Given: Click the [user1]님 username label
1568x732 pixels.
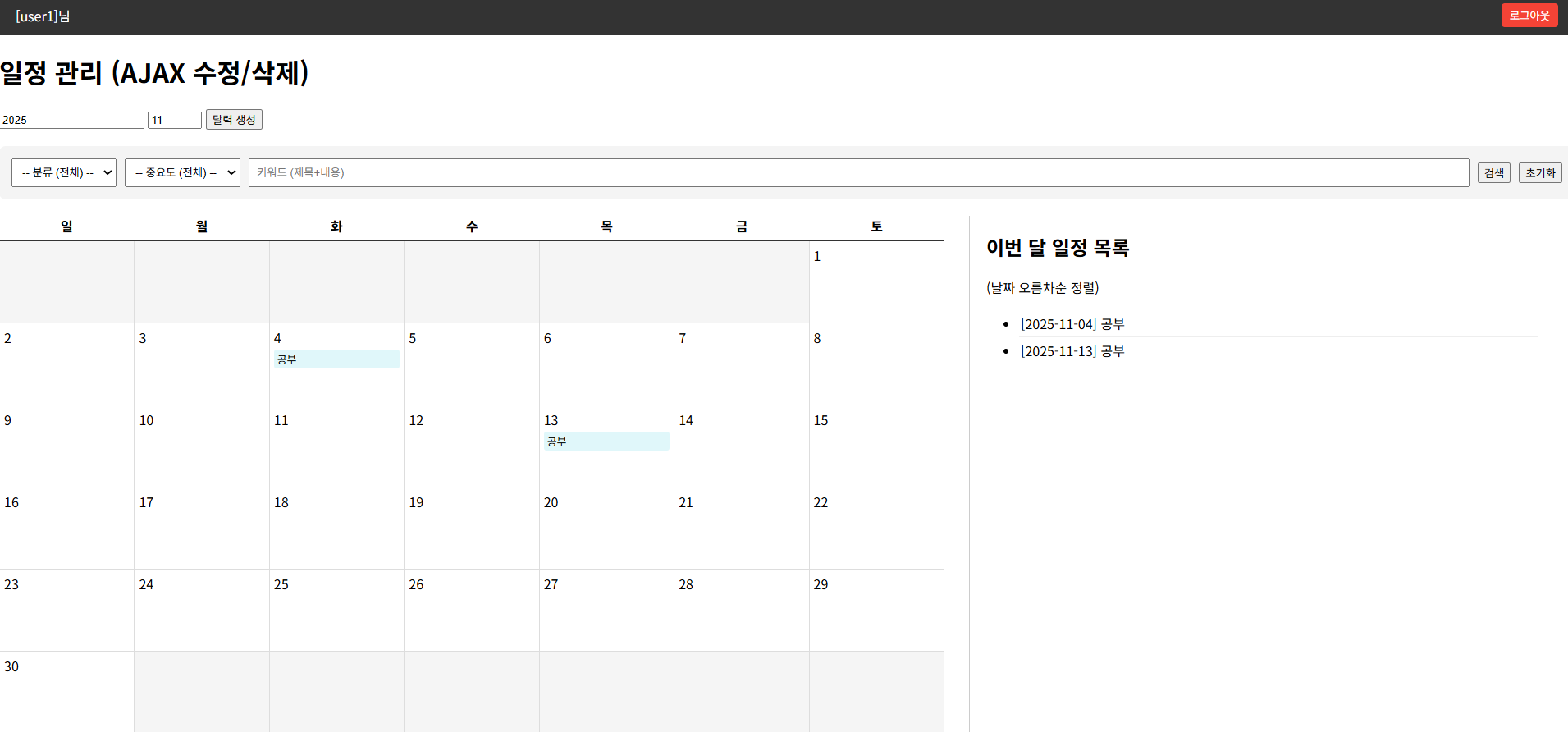Looking at the screenshot, I should pos(43,16).
